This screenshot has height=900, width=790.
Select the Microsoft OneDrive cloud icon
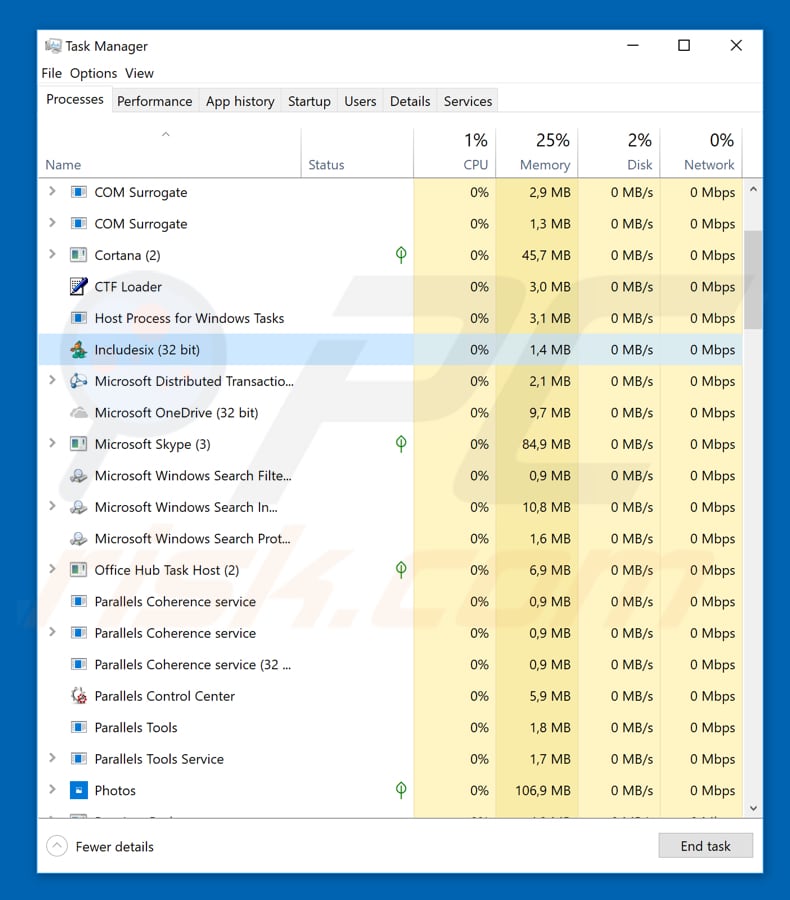[79, 413]
